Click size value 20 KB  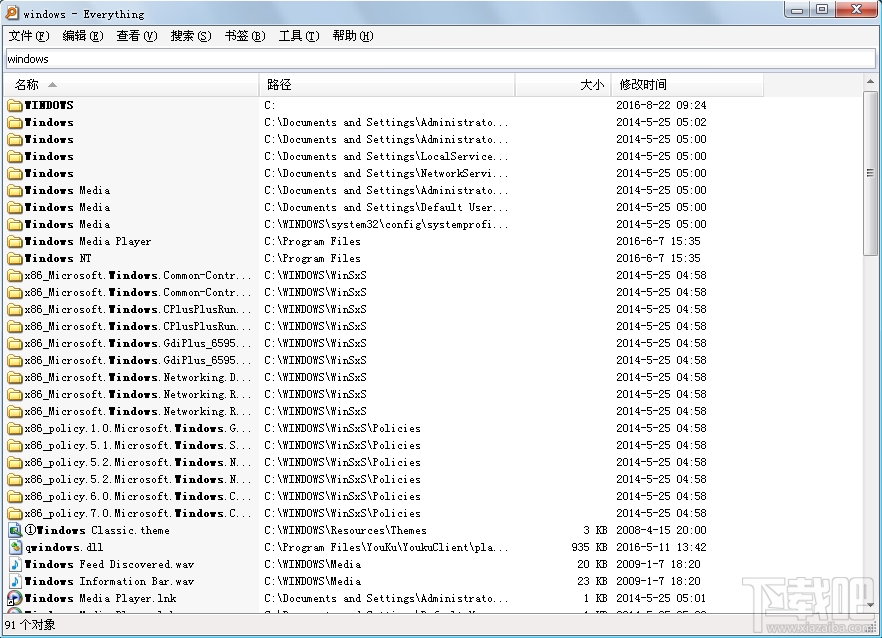pos(592,564)
